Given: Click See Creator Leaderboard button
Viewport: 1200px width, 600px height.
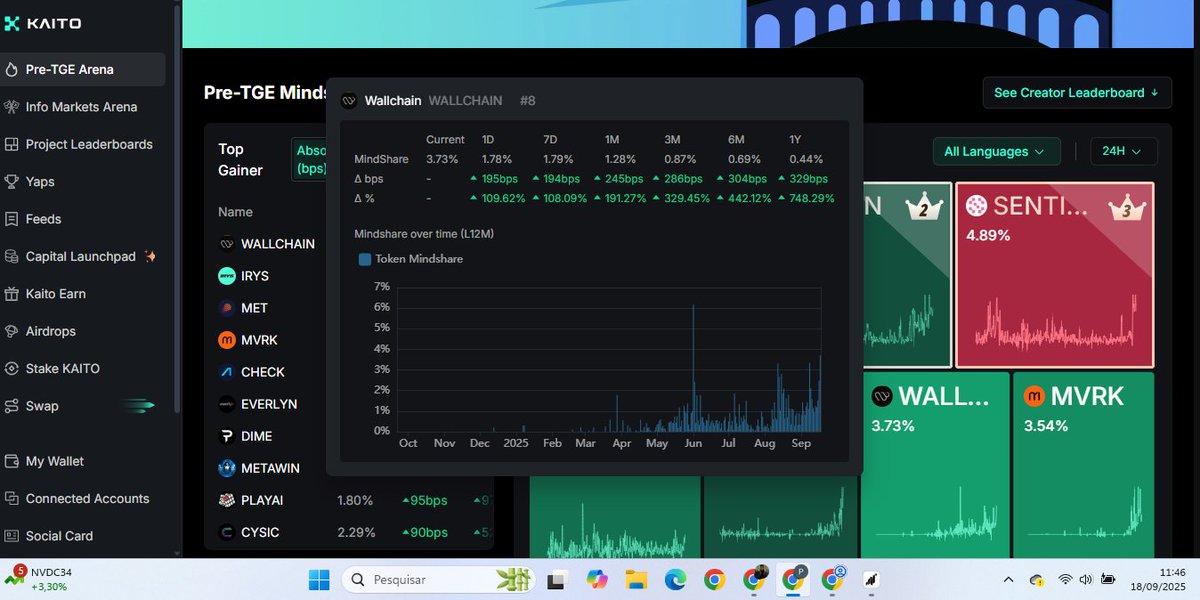Looking at the screenshot, I should [1076, 93].
